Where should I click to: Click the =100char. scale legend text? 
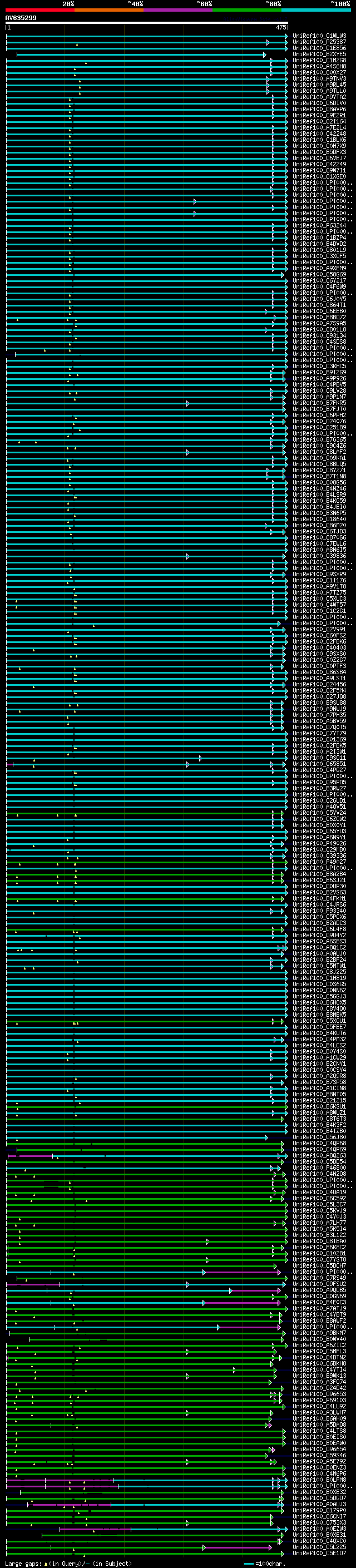tap(271, 1564)
